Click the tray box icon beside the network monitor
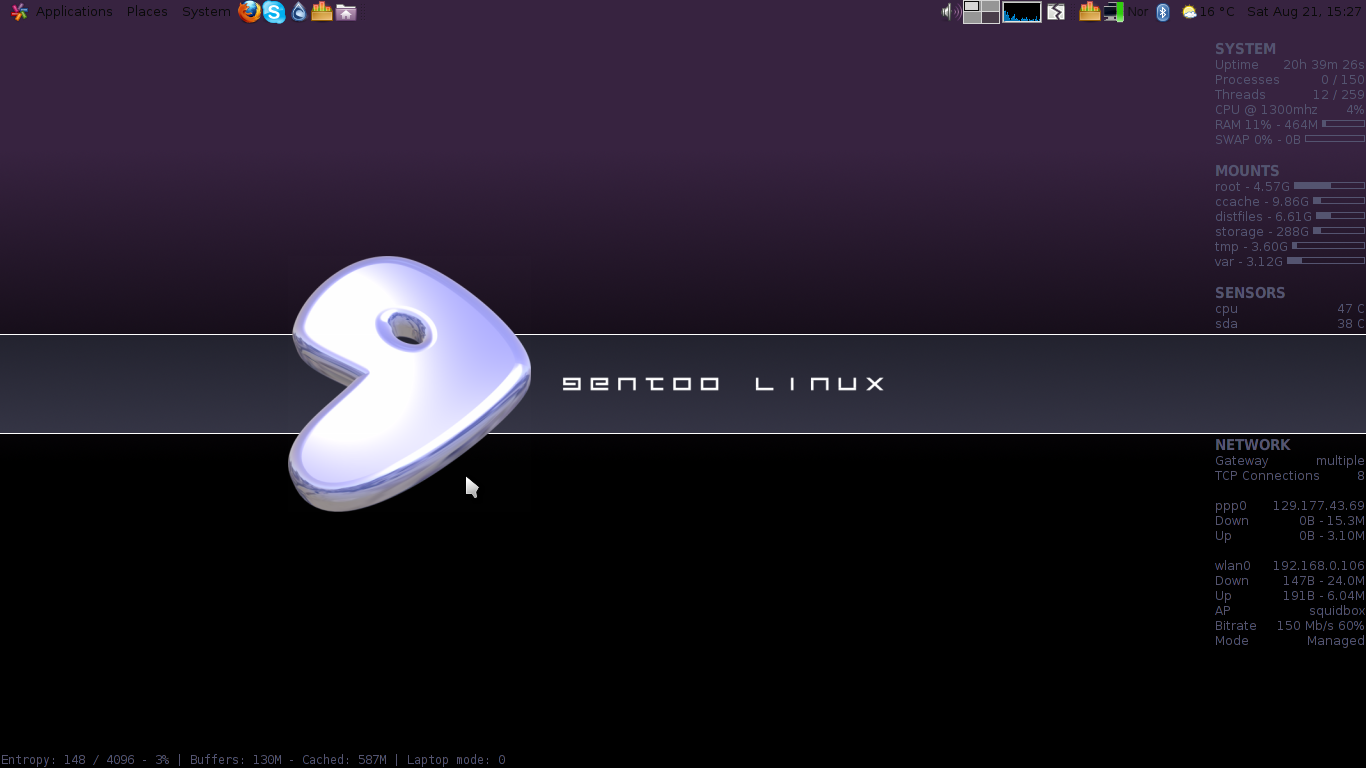The width and height of the screenshot is (1366, 768). (x=1090, y=12)
